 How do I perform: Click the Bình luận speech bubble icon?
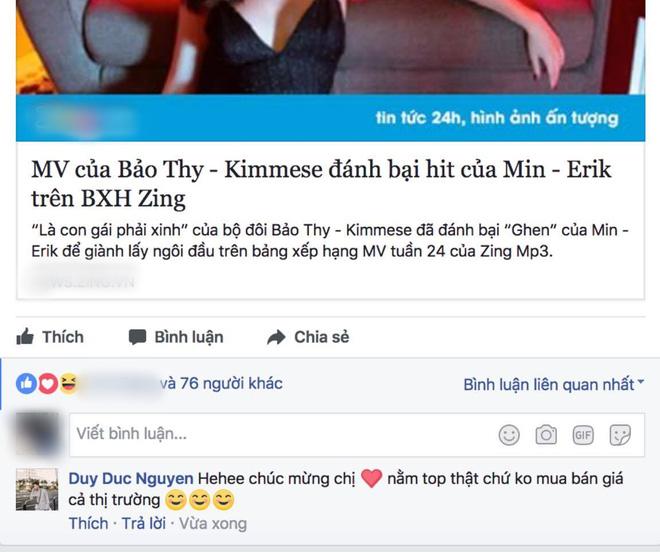coord(137,337)
